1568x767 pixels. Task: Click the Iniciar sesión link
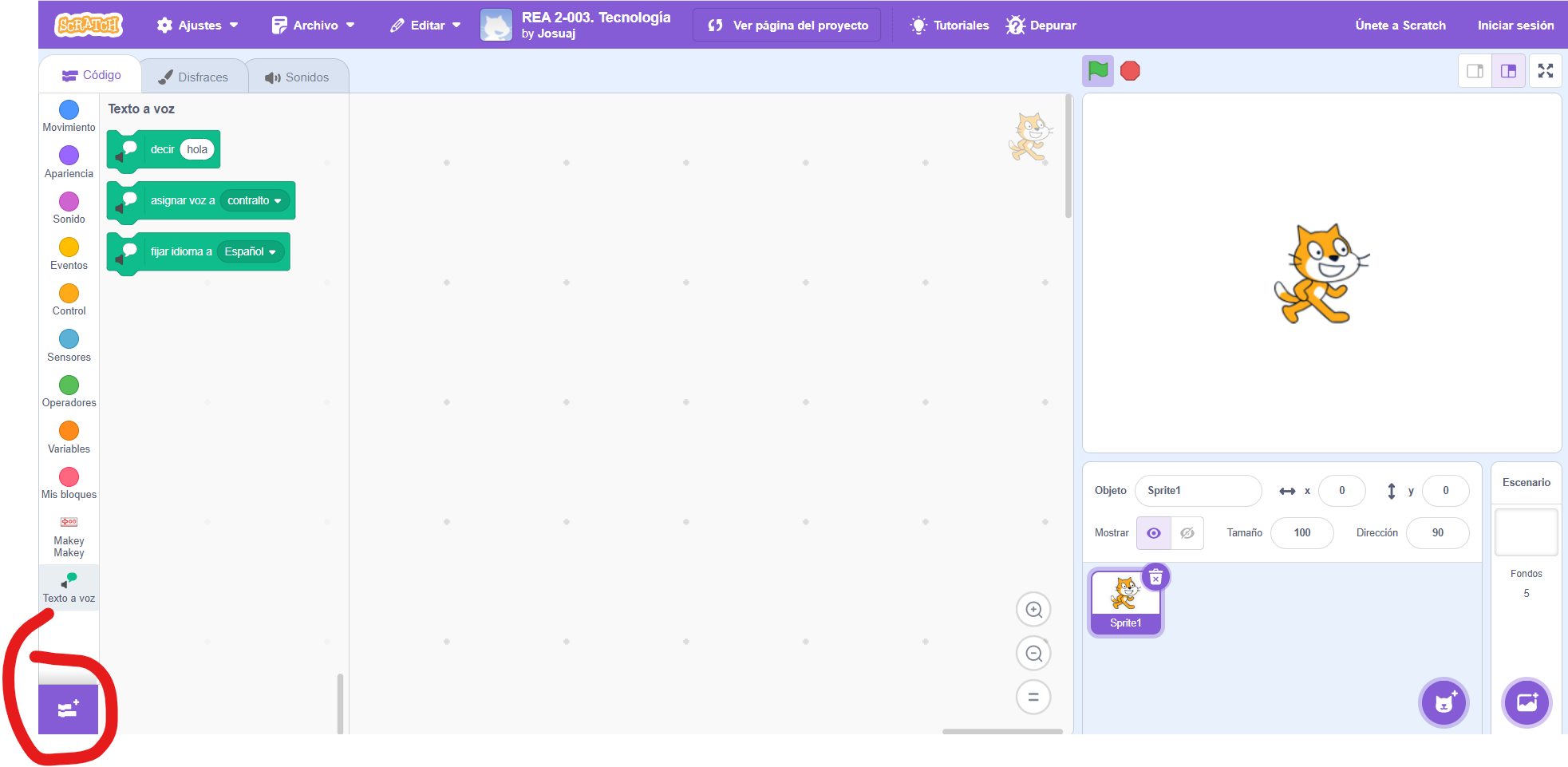1515,26
